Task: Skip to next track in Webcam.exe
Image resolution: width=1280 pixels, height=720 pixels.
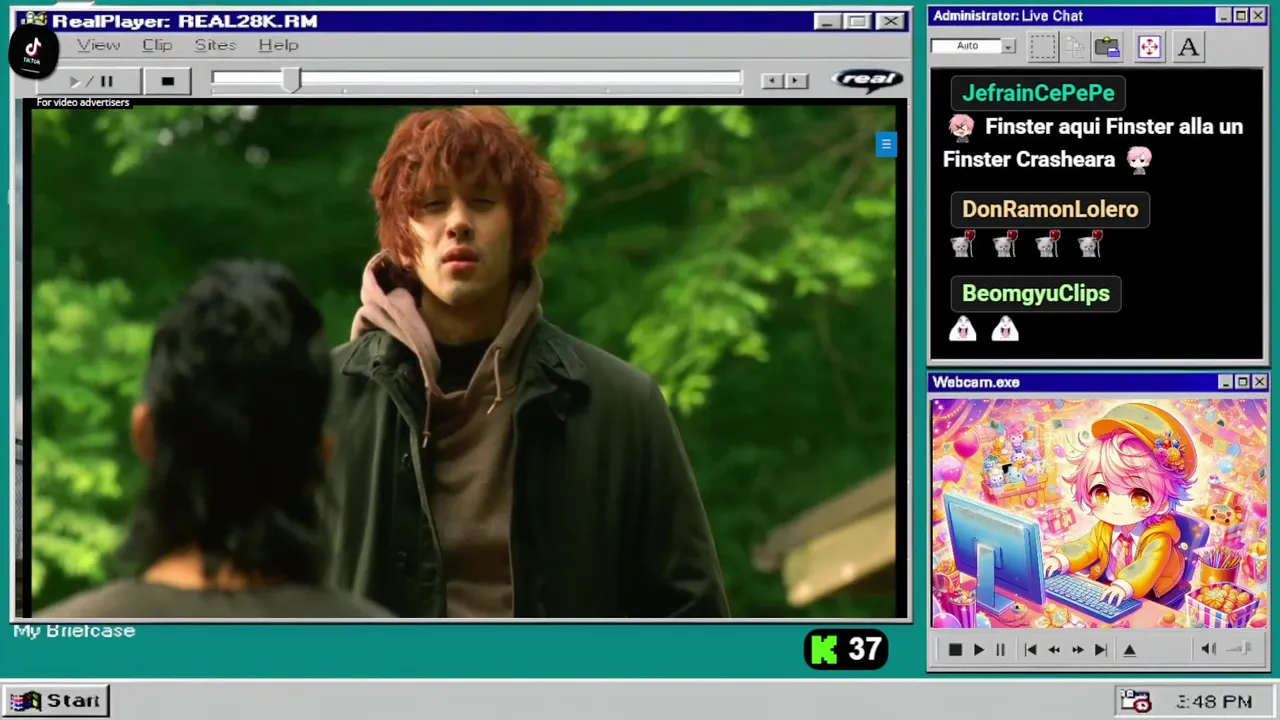Action: tap(1101, 650)
